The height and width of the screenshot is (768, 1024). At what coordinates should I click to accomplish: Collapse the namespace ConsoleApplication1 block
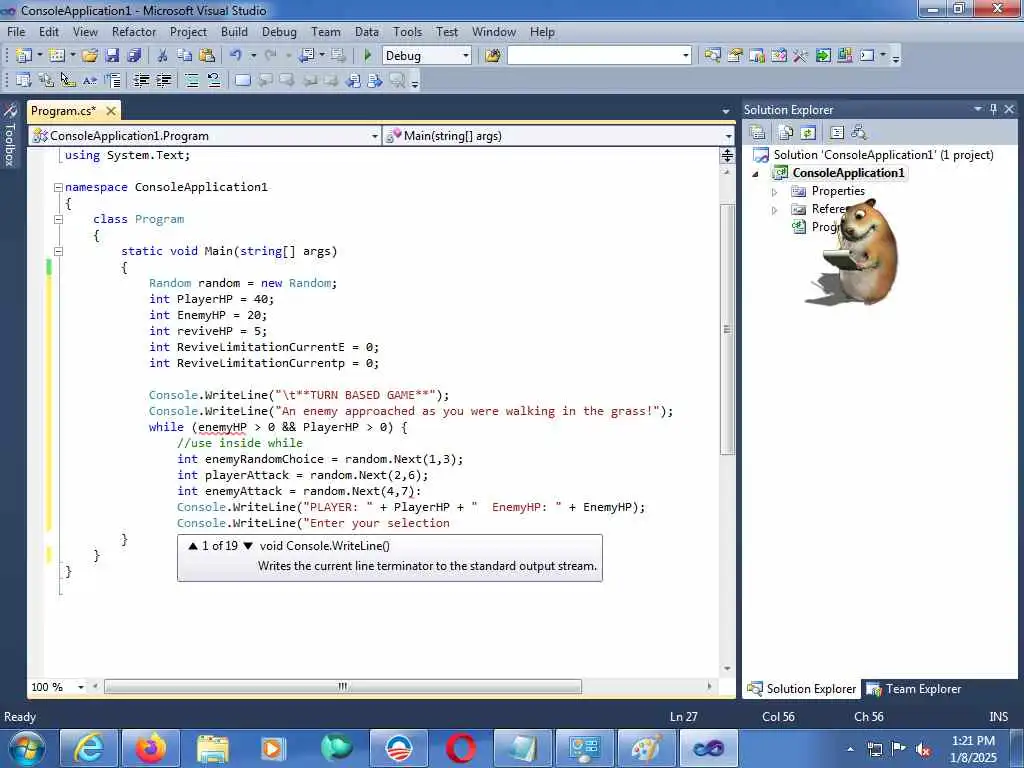pyautogui.click(x=58, y=187)
